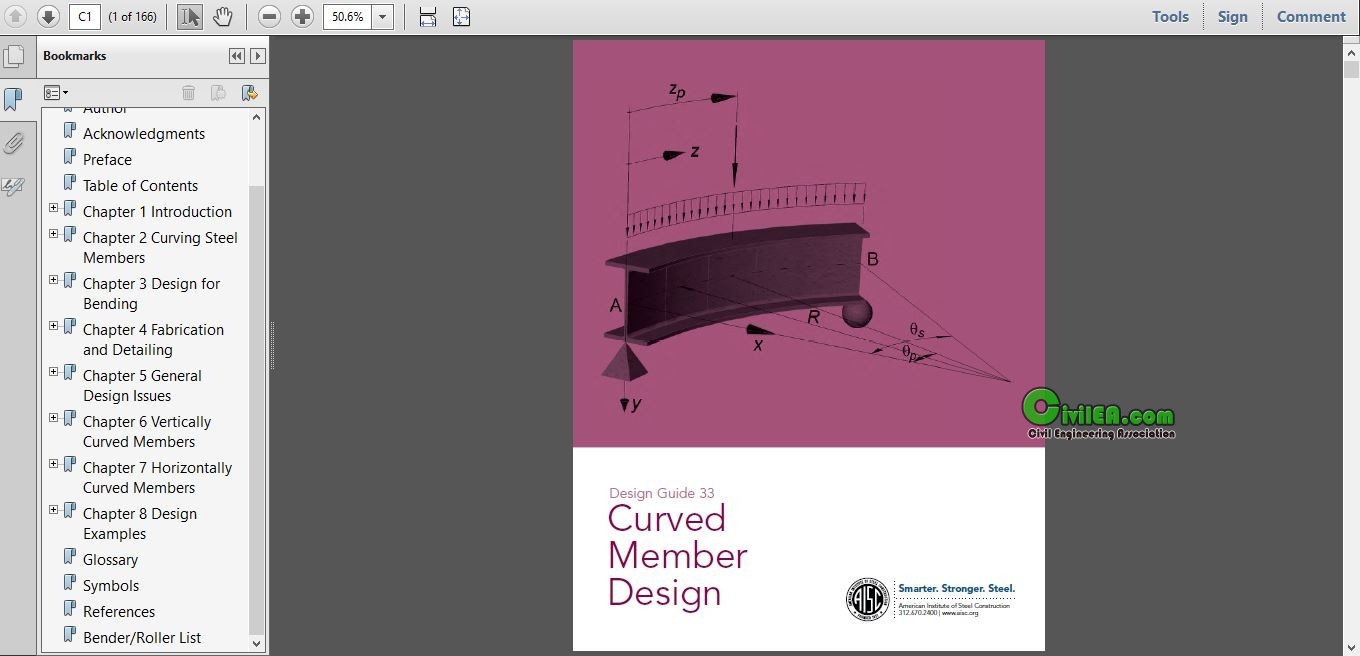Viewport: 1360px width, 656px height.
Task: Select the text selection cursor tool
Action: pos(190,16)
